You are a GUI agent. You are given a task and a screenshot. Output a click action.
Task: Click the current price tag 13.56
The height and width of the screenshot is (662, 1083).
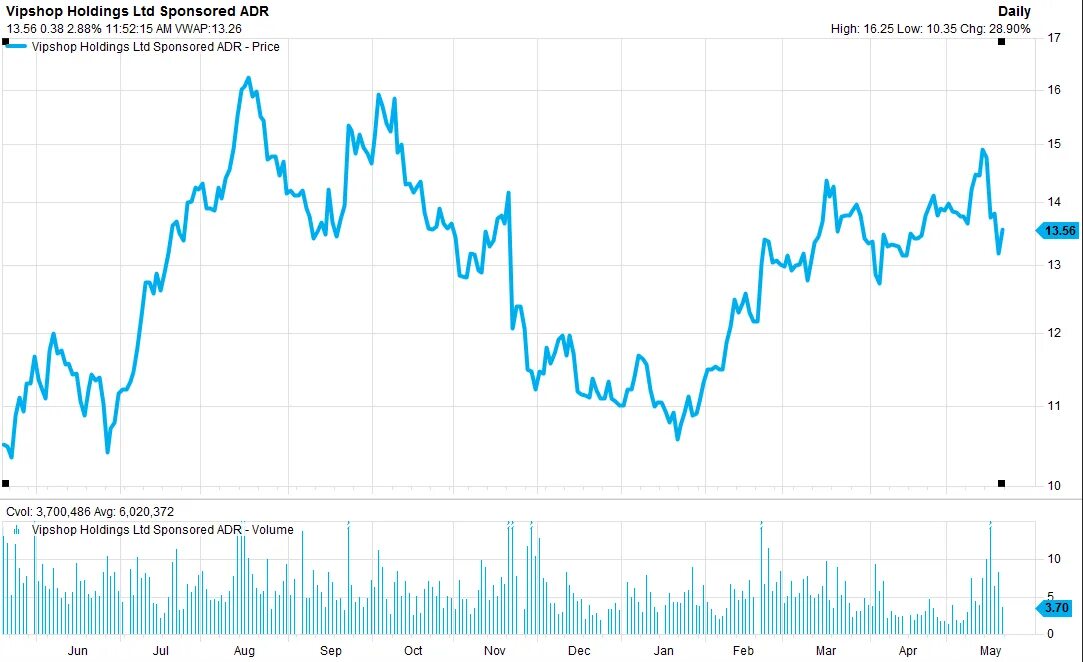point(1058,231)
